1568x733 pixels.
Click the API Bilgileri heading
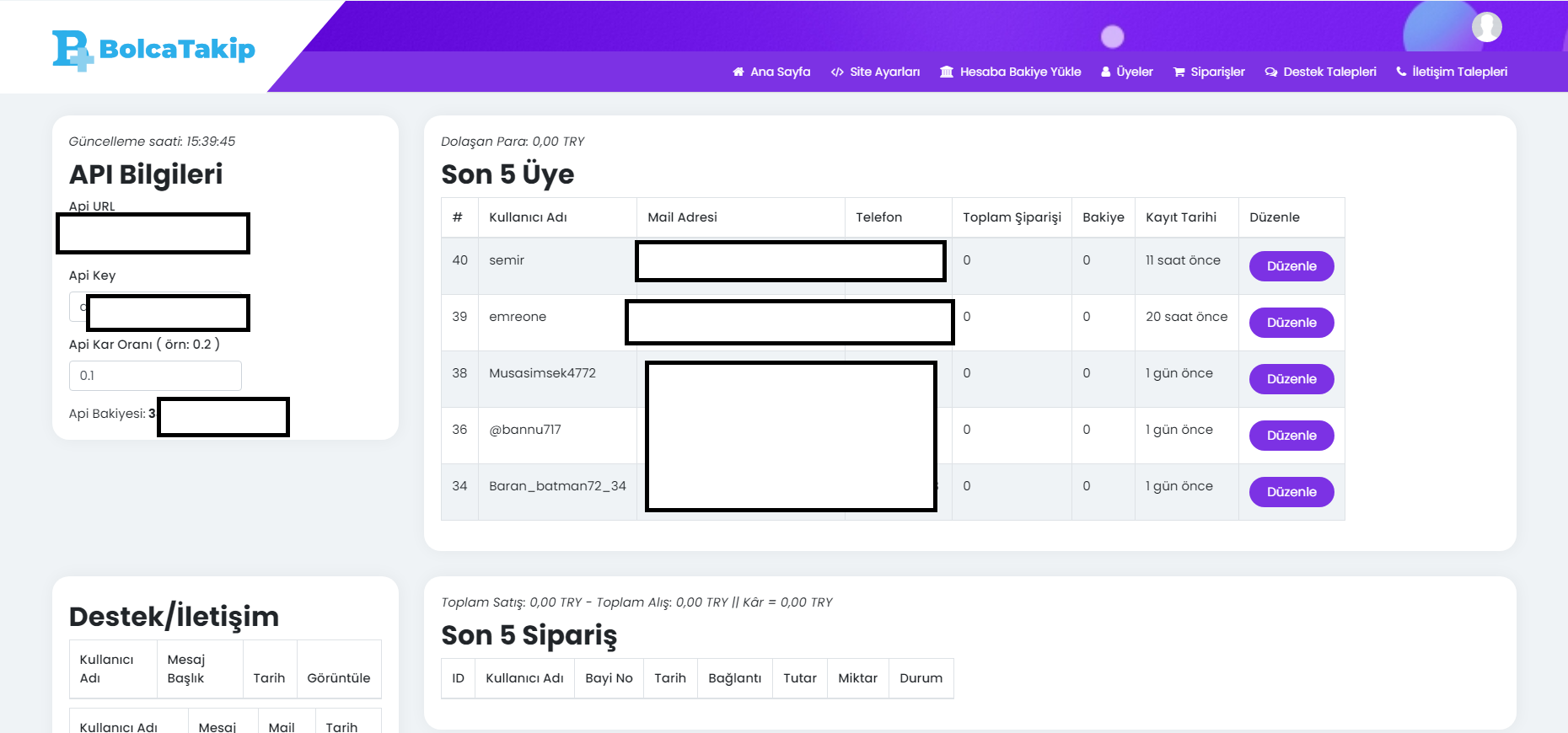(x=146, y=174)
